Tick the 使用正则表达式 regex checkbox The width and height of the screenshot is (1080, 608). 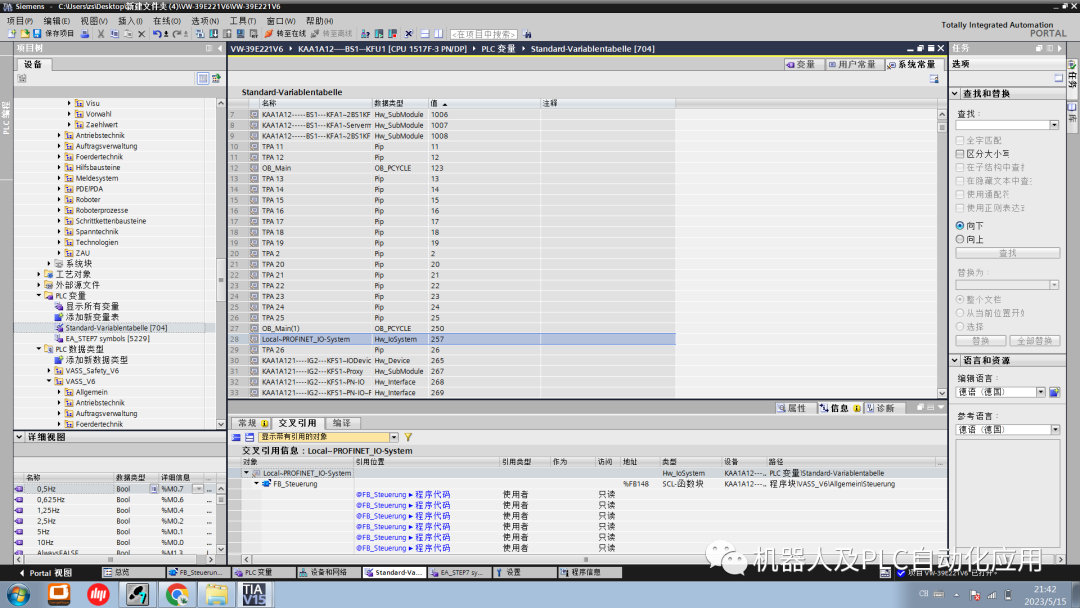point(959,208)
